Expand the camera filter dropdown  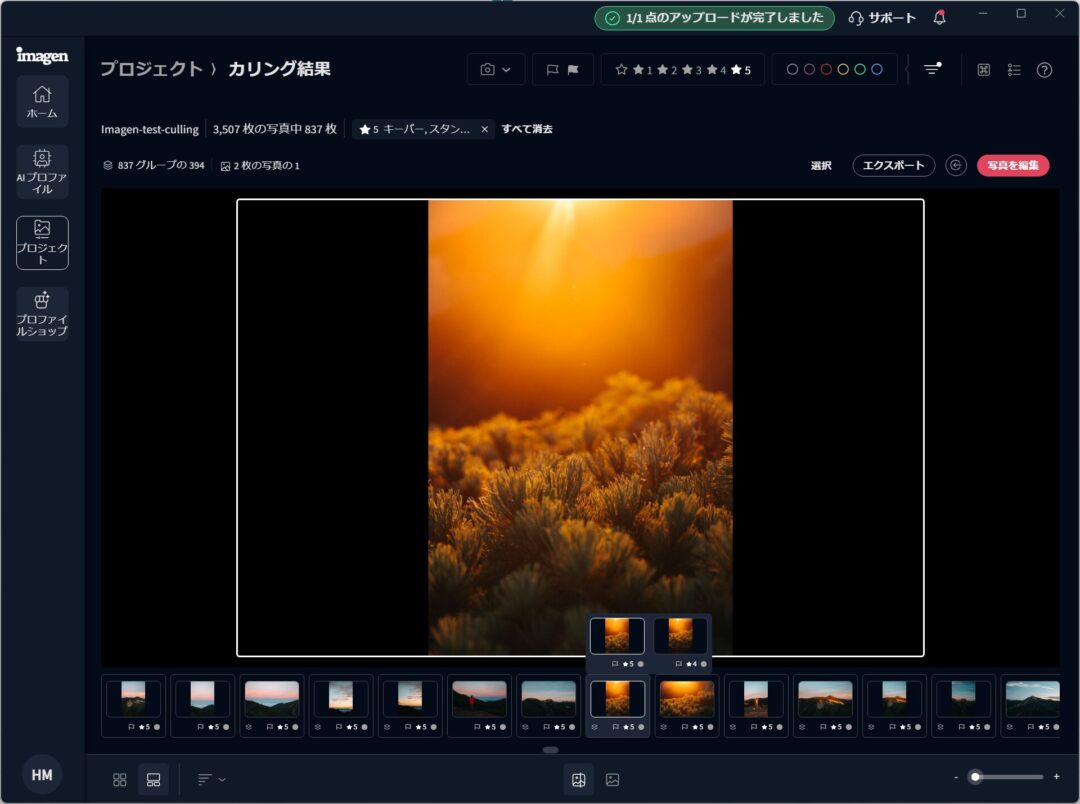pos(496,70)
